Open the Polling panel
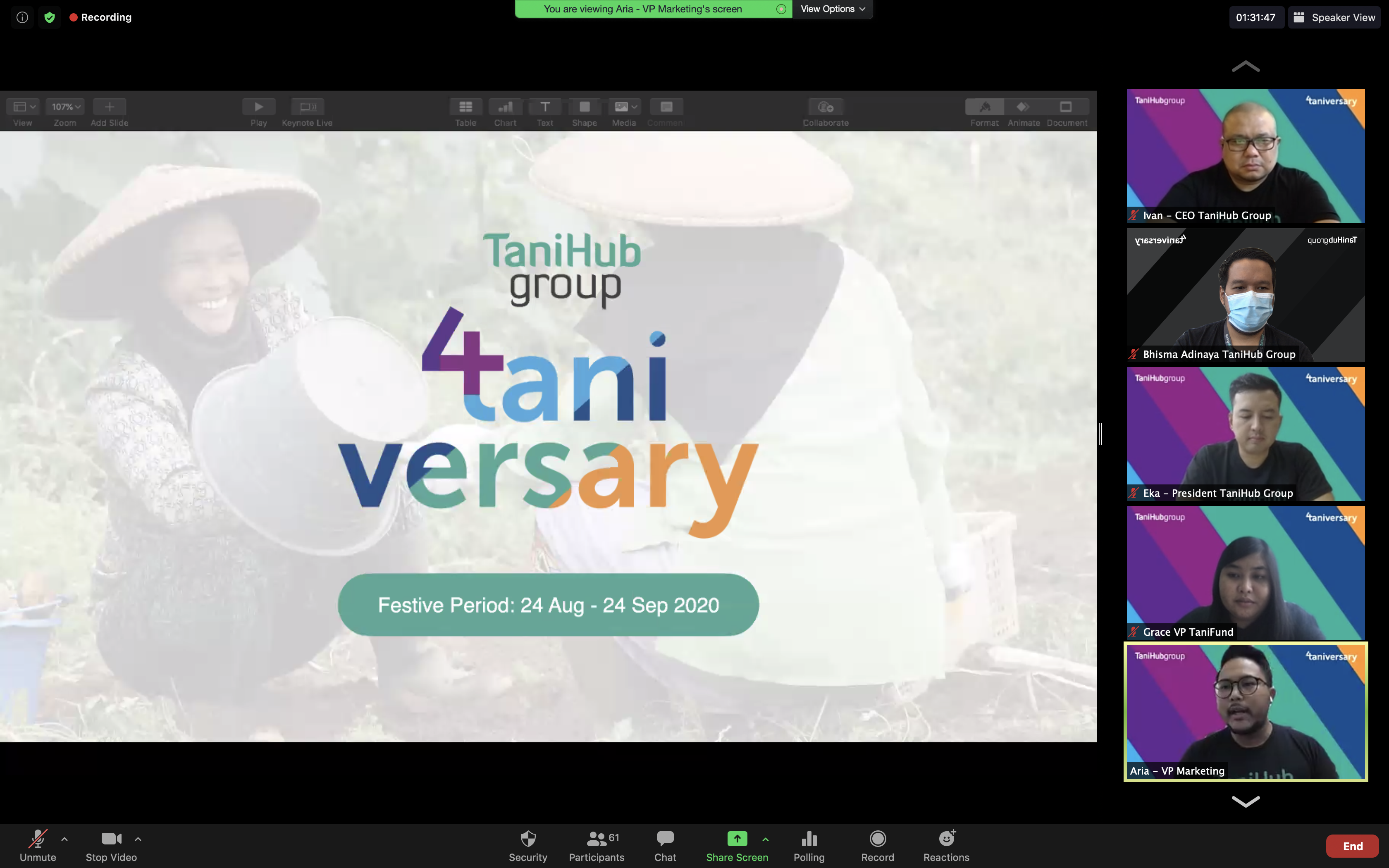Screen dimensions: 1389x868 [x=809, y=844]
